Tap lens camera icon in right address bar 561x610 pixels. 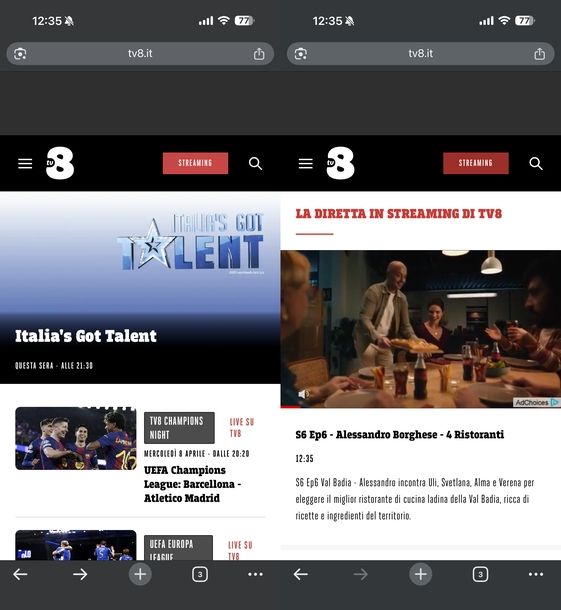coord(301,54)
